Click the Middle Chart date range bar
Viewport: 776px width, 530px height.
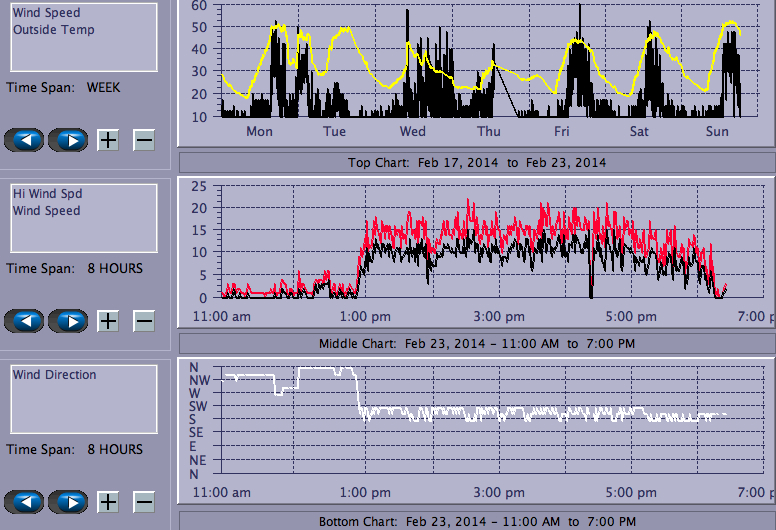click(476, 343)
